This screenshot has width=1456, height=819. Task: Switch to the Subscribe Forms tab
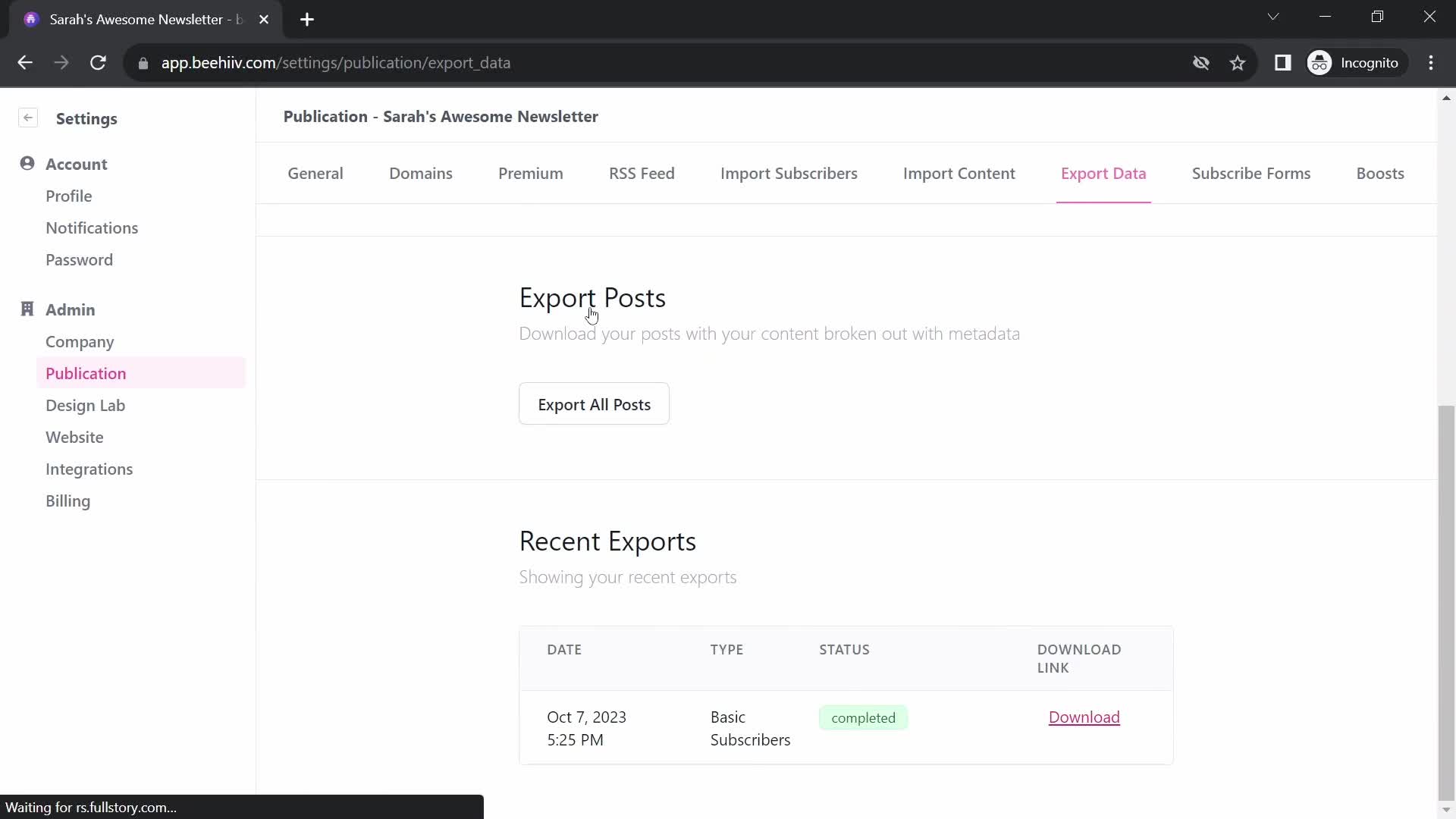[x=1251, y=173]
